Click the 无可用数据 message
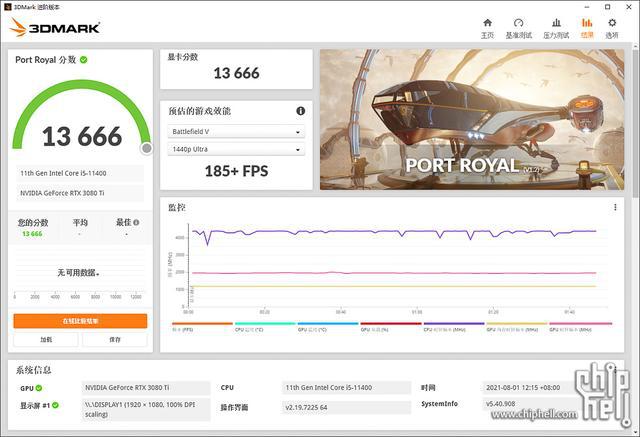Screen dimensions: 640x437 78,273
